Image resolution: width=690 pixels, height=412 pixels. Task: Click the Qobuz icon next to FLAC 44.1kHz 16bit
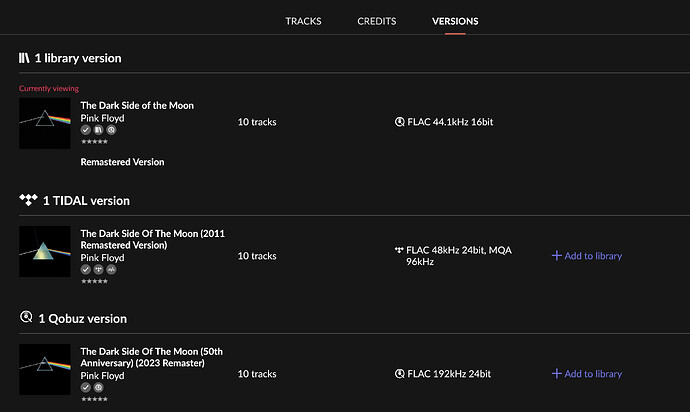[x=400, y=122]
